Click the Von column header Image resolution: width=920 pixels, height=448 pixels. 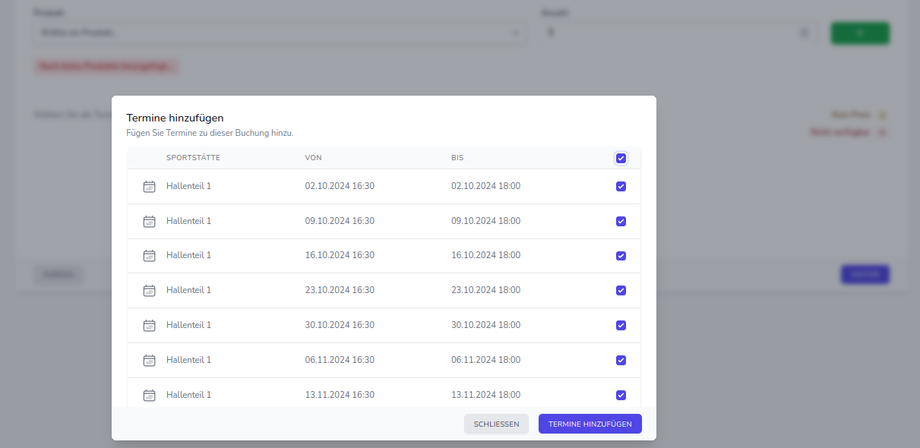[313, 158]
